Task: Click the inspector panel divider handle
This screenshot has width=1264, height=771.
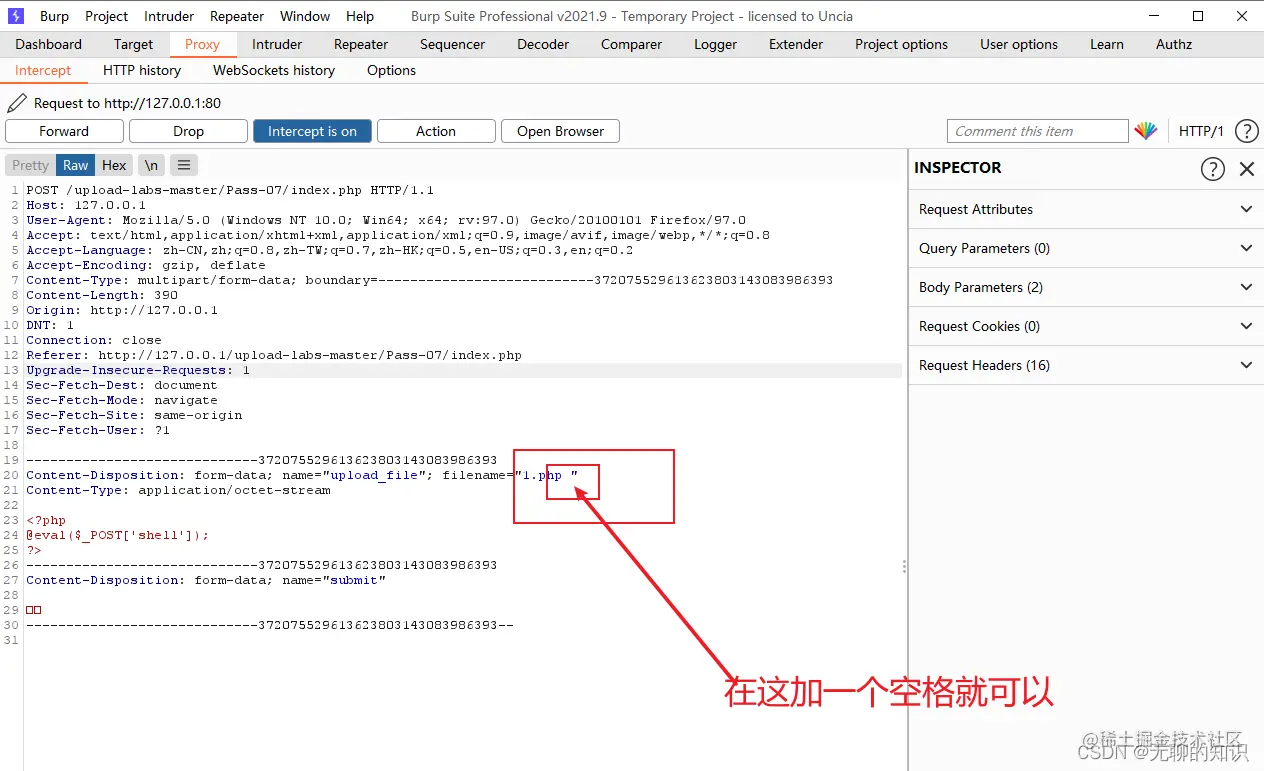Action: tap(904, 566)
